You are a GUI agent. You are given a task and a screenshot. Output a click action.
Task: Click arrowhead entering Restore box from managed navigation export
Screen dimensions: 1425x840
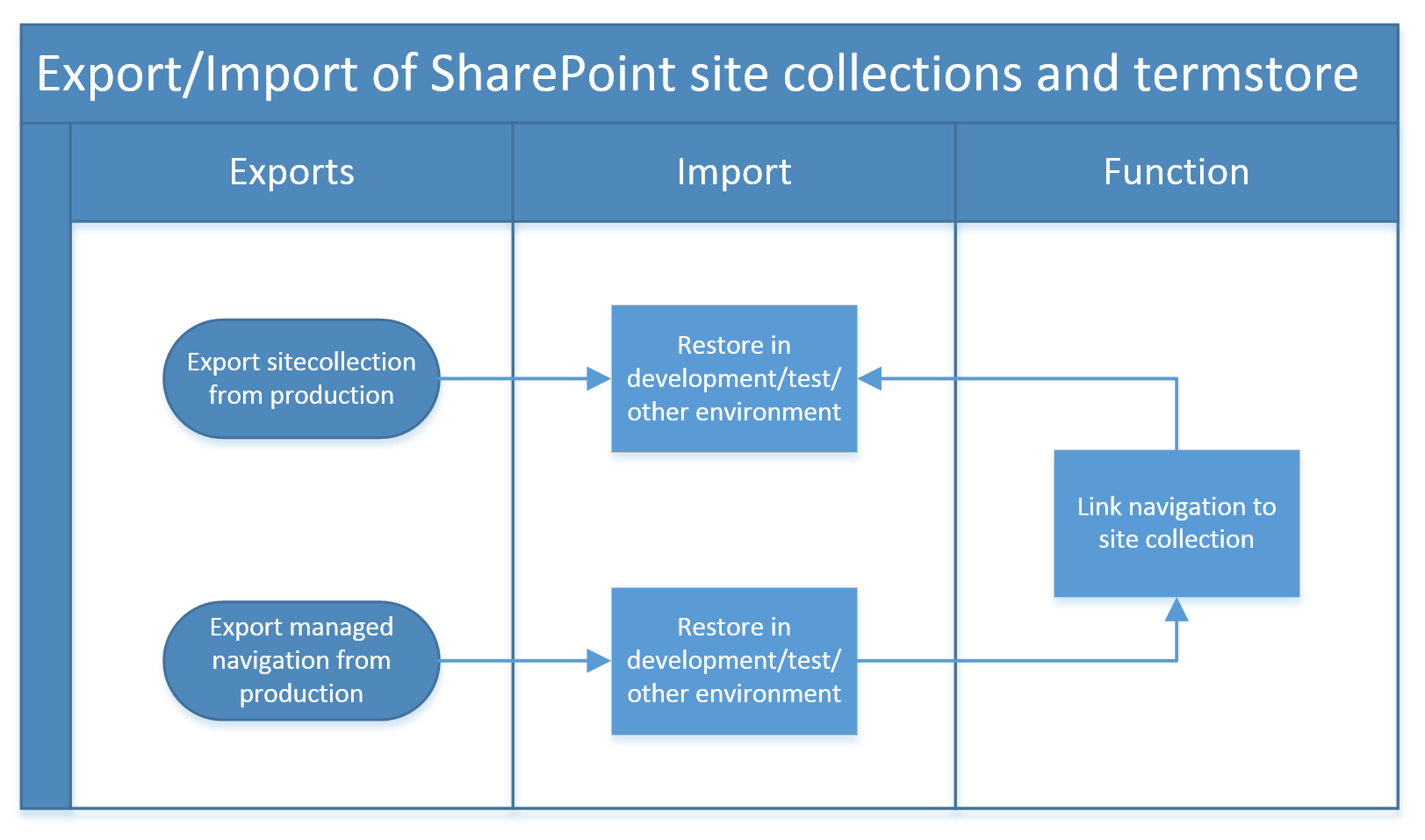[600, 660]
